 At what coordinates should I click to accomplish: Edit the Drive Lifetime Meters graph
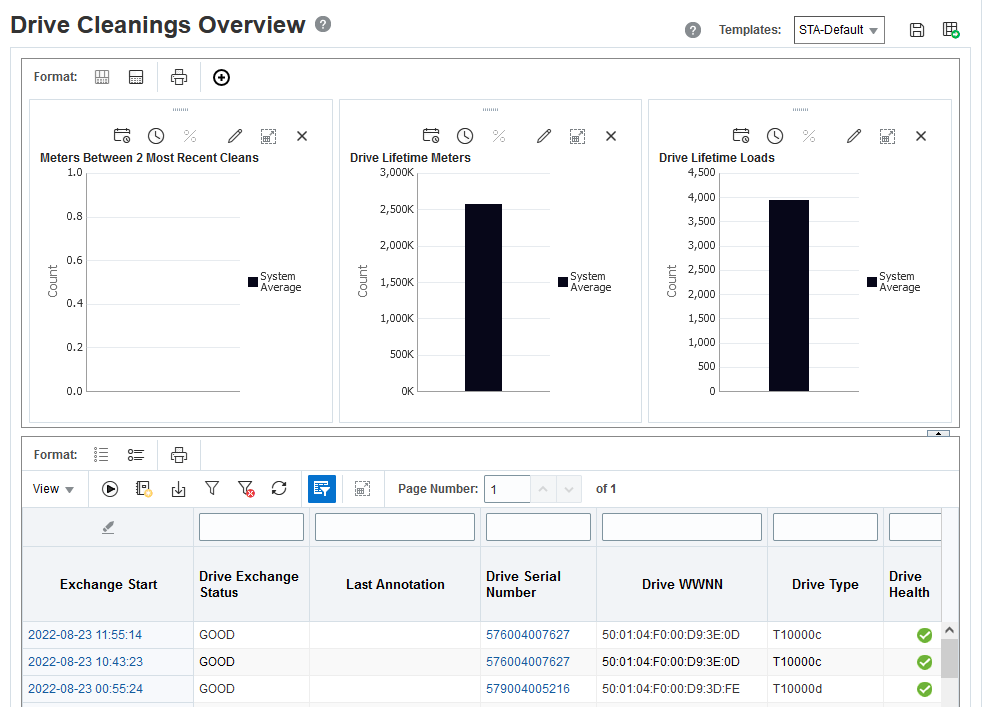[544, 136]
